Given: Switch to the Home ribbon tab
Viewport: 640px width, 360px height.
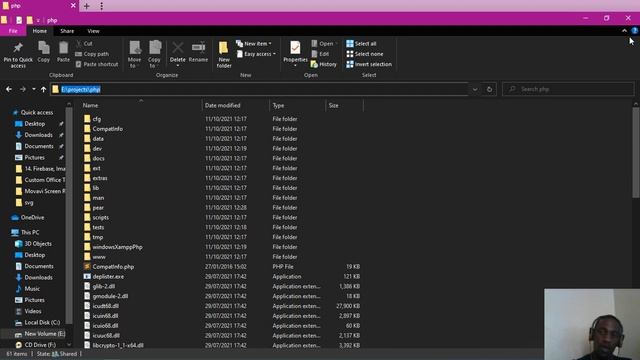Looking at the screenshot, I should pos(40,31).
